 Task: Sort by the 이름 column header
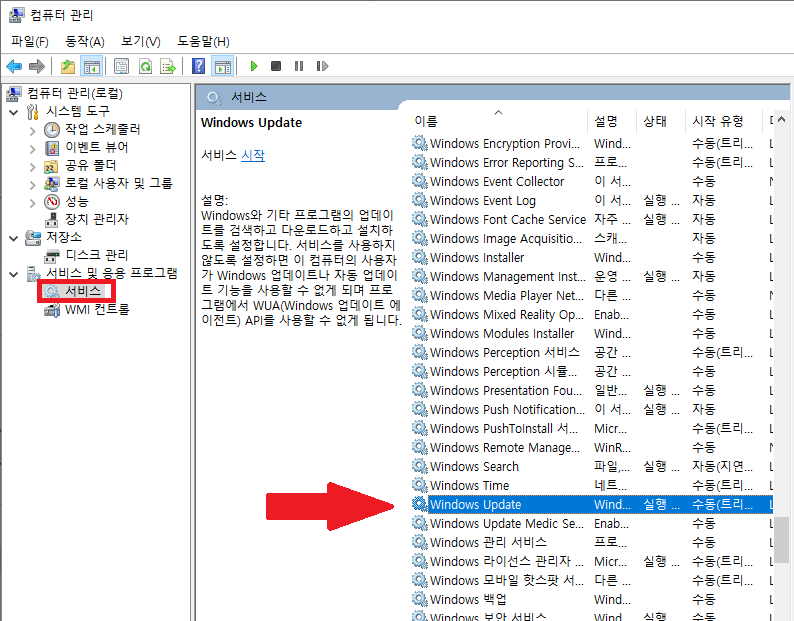pos(499,121)
